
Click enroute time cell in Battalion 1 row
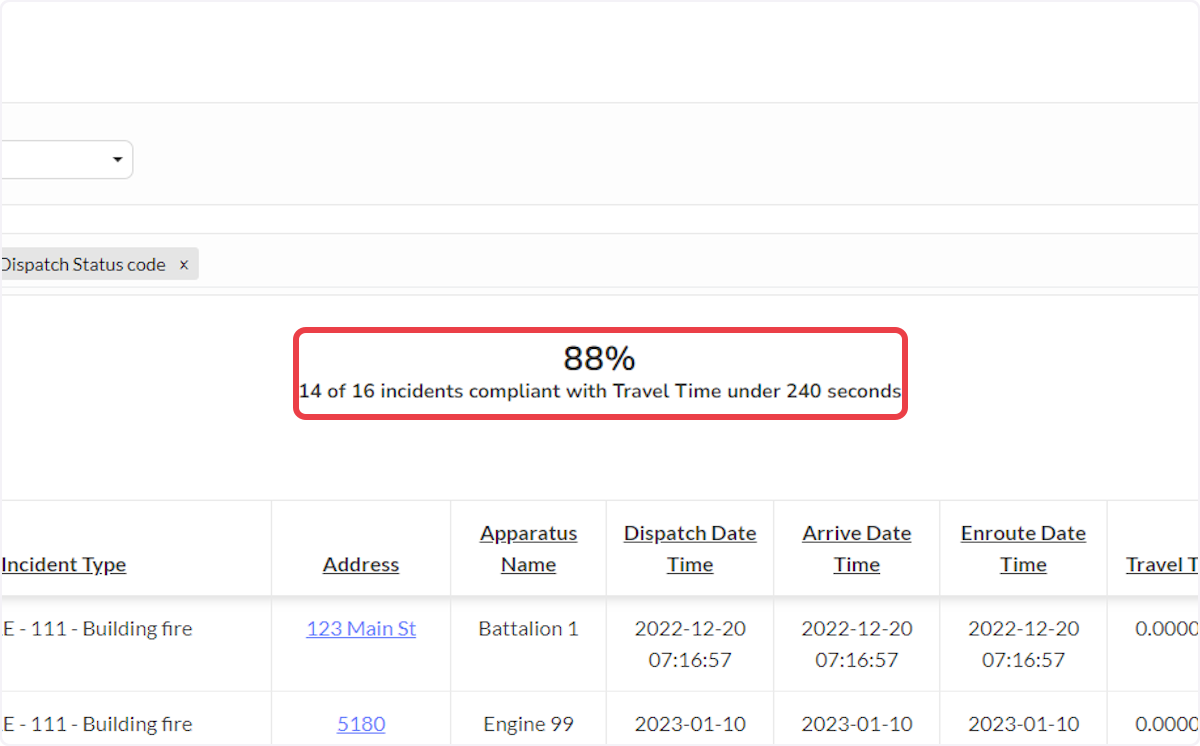1023,644
